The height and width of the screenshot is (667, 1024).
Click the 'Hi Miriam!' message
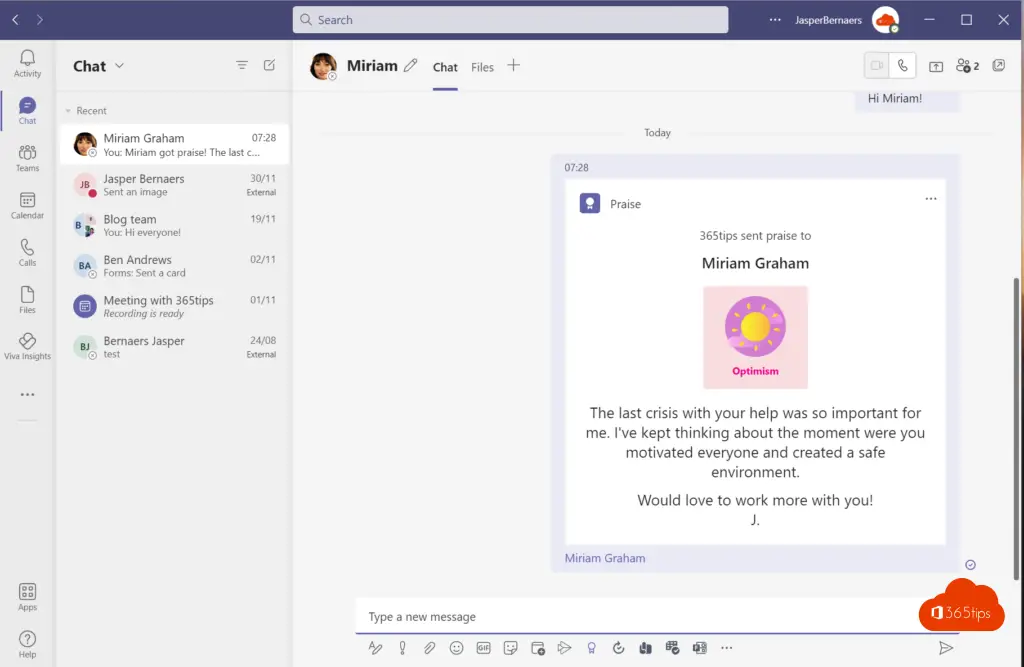[895, 99]
